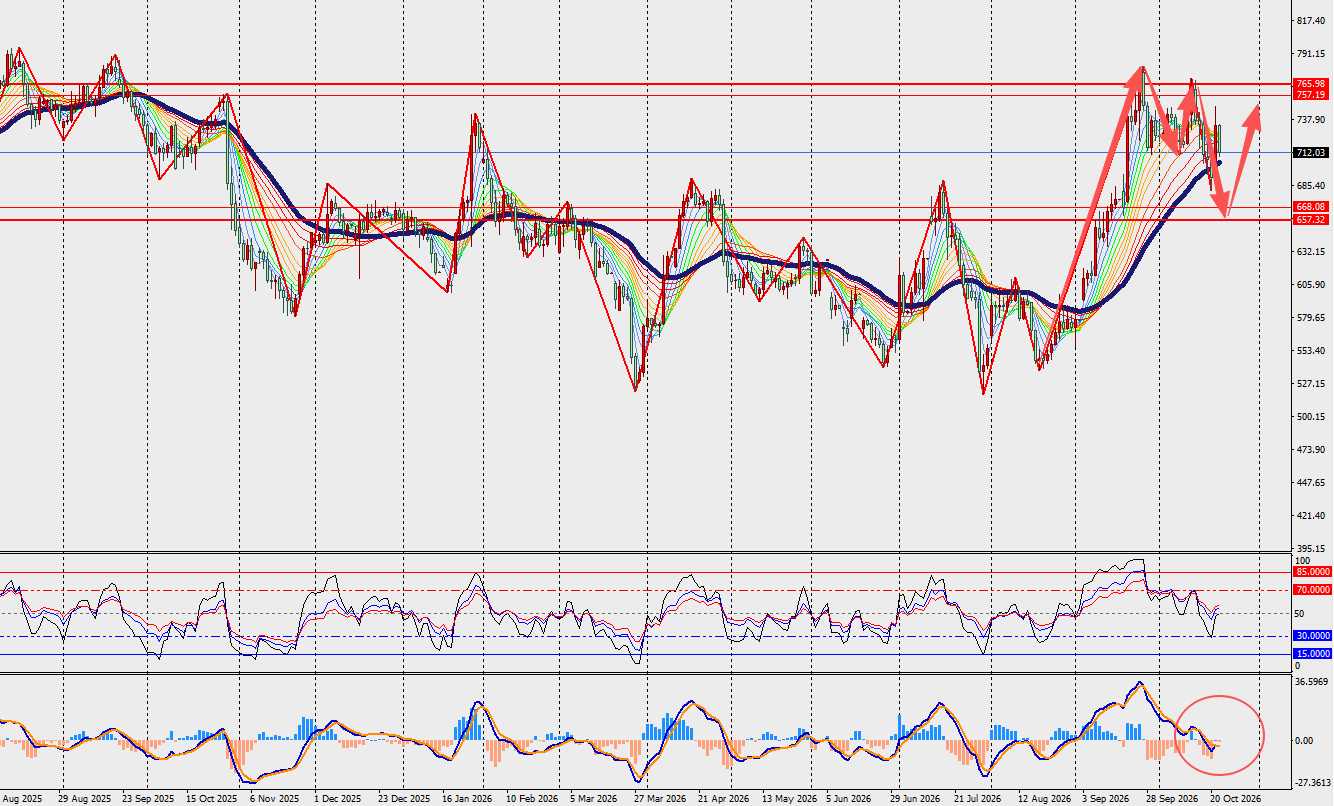Image resolution: width=1334 pixels, height=806 pixels.
Task: Click the 712.03 current price label
Action: (x=1311, y=153)
